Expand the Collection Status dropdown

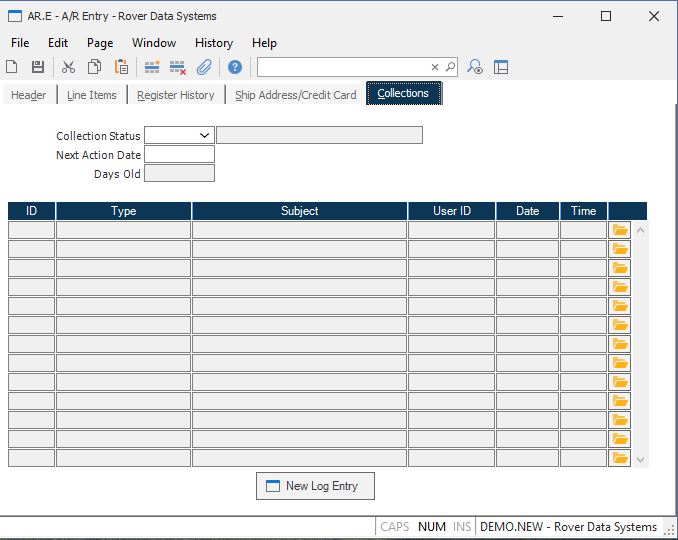point(204,135)
